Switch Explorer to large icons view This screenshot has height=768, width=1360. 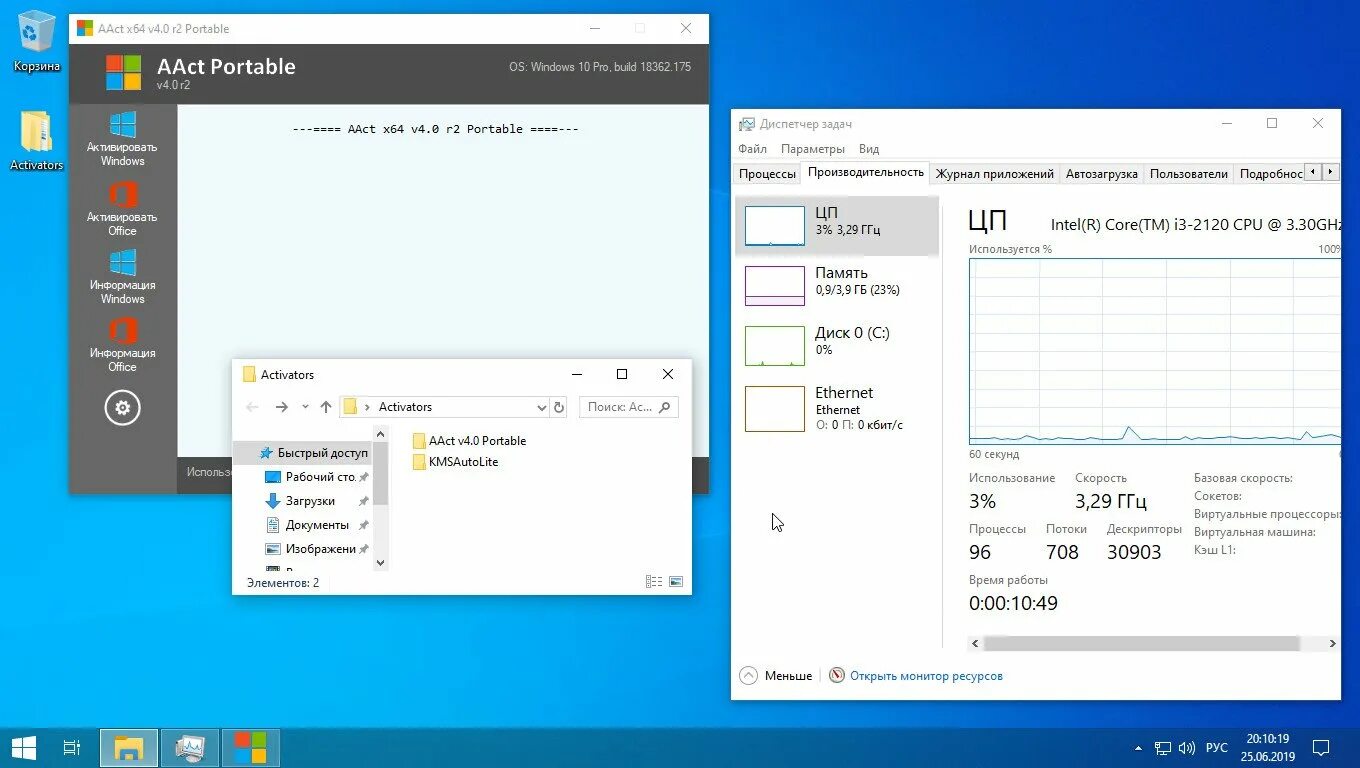tap(676, 581)
